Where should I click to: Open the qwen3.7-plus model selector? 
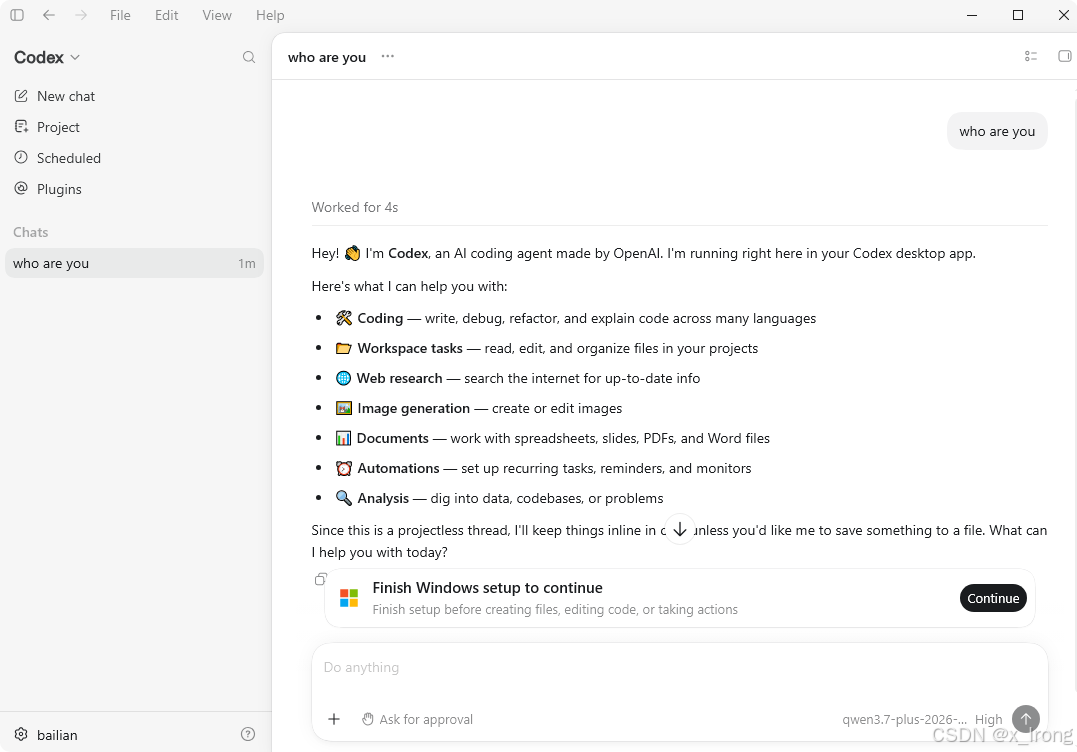click(904, 719)
